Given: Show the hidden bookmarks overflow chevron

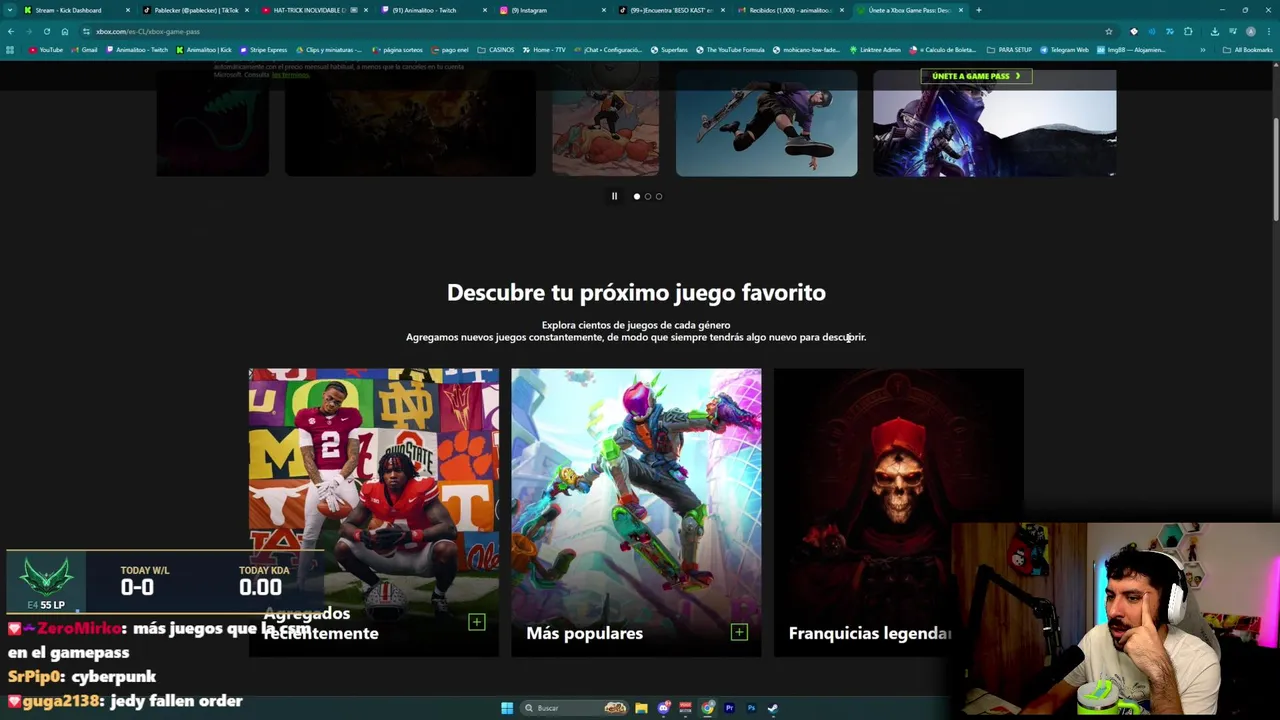Looking at the screenshot, I should (x=1203, y=50).
